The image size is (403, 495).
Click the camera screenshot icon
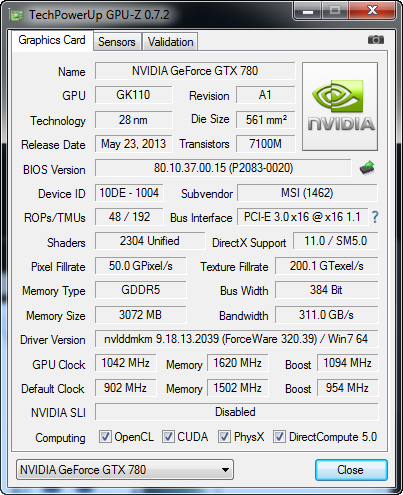click(x=376, y=40)
